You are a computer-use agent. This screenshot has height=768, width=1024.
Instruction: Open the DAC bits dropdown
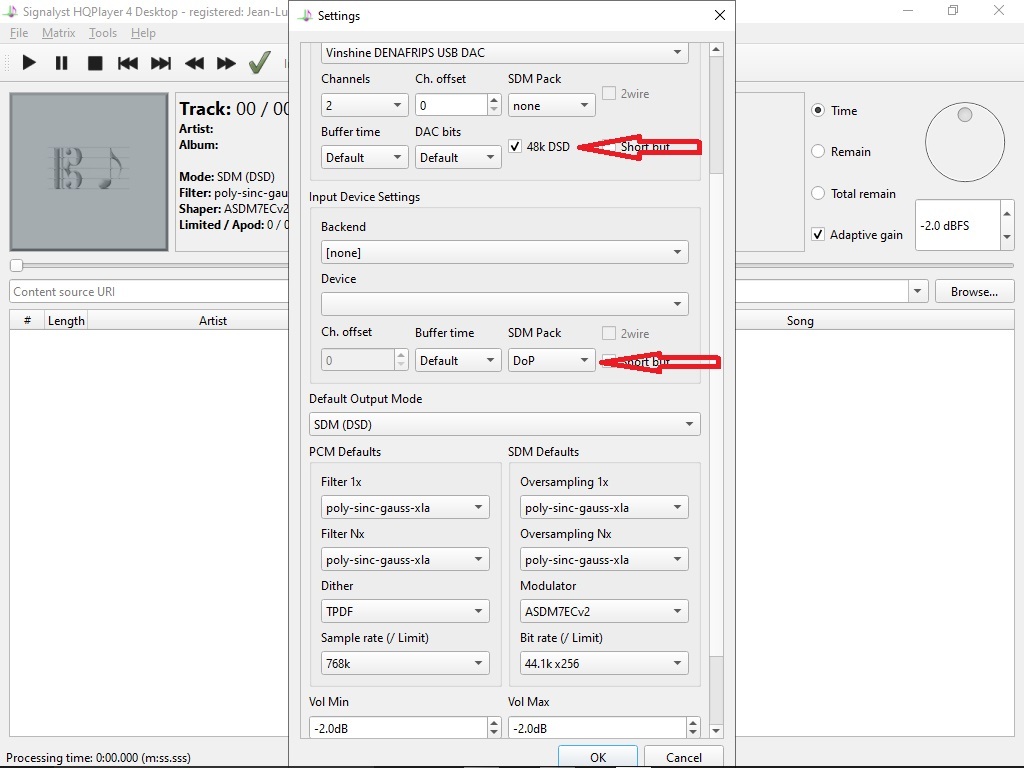click(x=458, y=157)
